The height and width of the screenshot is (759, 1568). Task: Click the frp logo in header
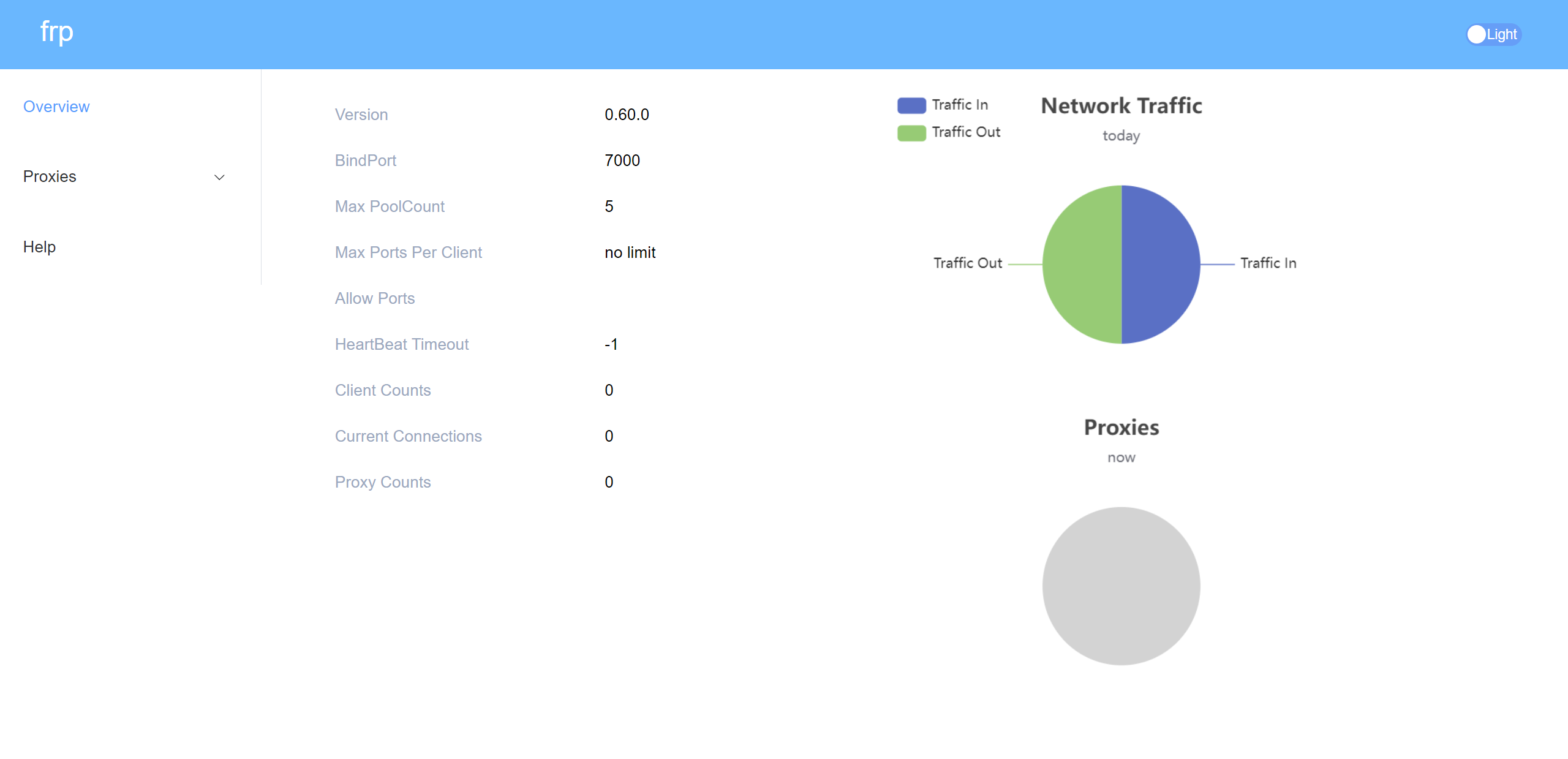coord(56,32)
